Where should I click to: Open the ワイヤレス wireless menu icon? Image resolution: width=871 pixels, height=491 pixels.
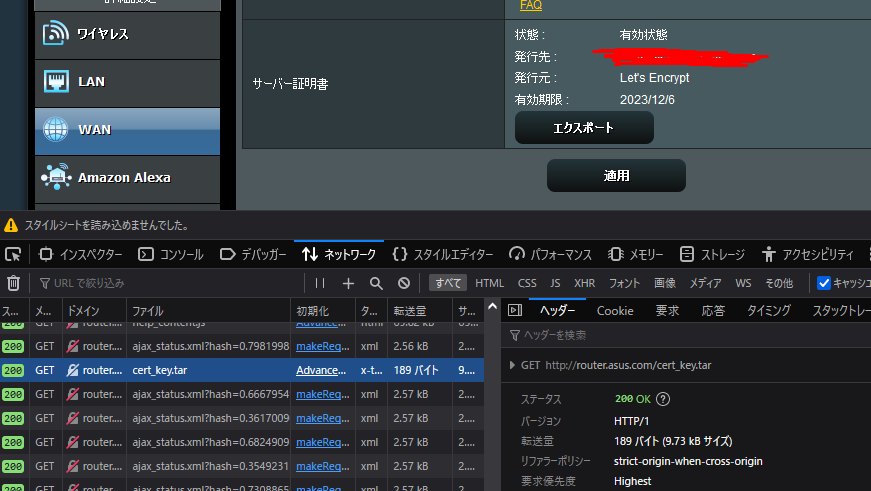(x=56, y=33)
